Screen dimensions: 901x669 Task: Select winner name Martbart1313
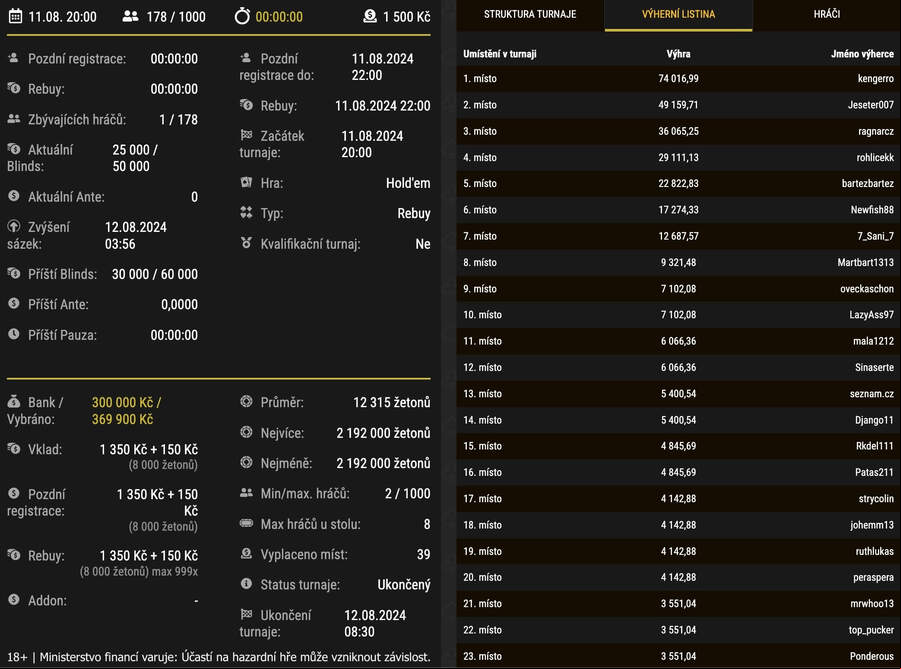(x=865, y=263)
